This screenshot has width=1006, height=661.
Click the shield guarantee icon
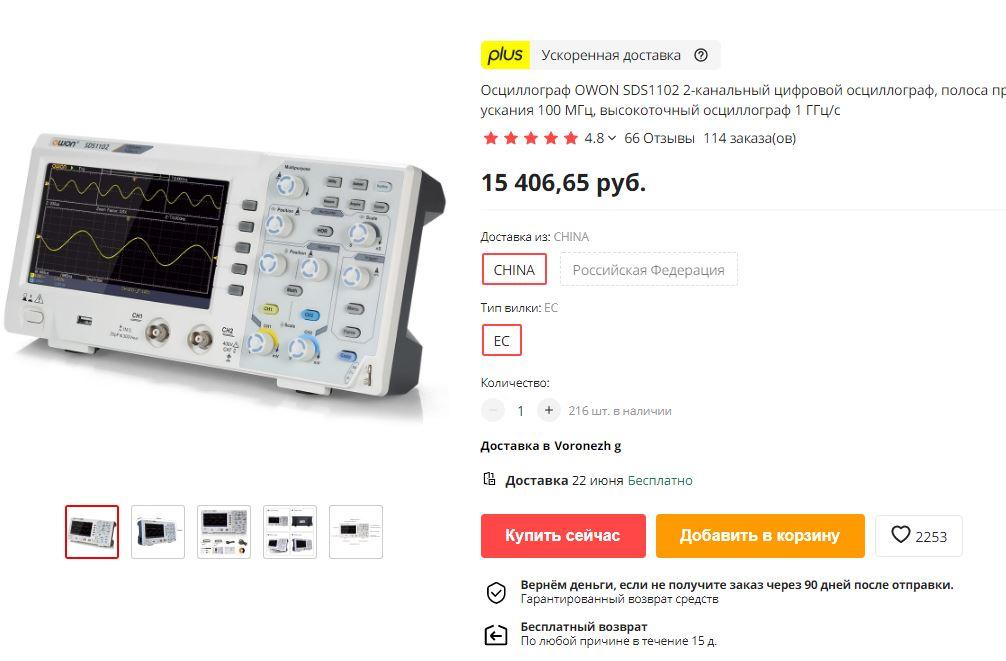click(x=496, y=592)
